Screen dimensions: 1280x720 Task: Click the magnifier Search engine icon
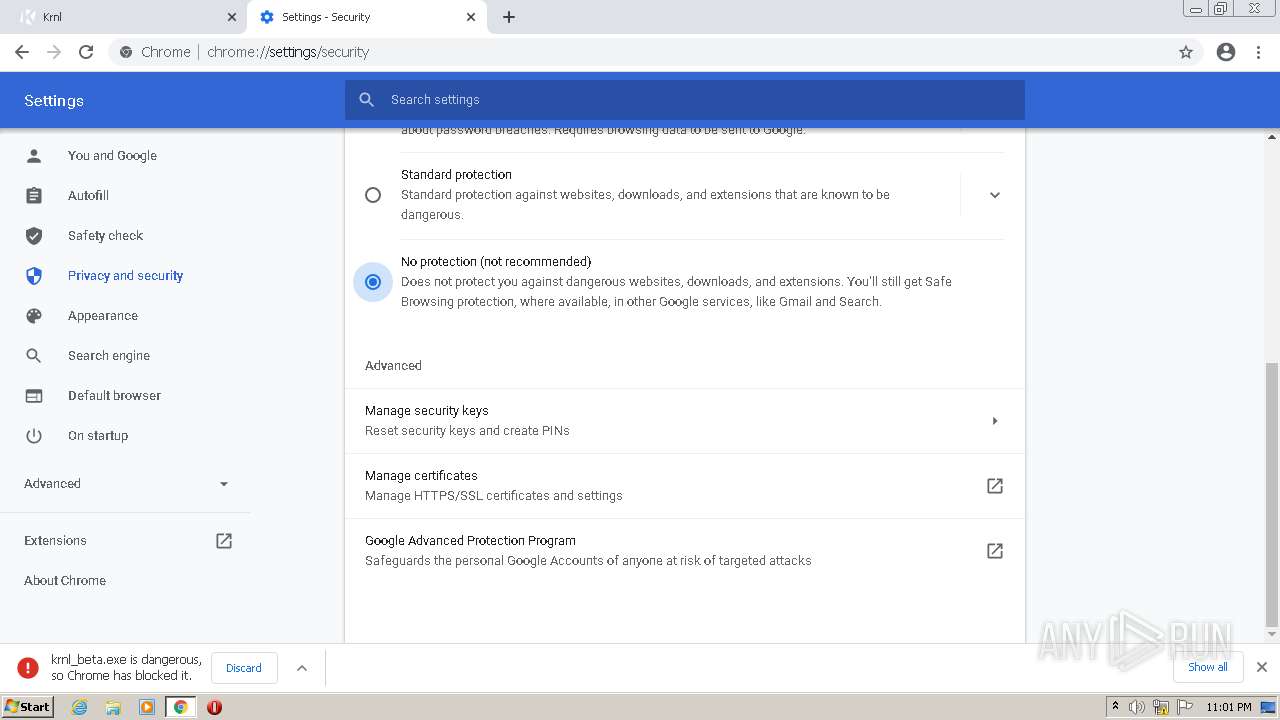tap(34, 356)
